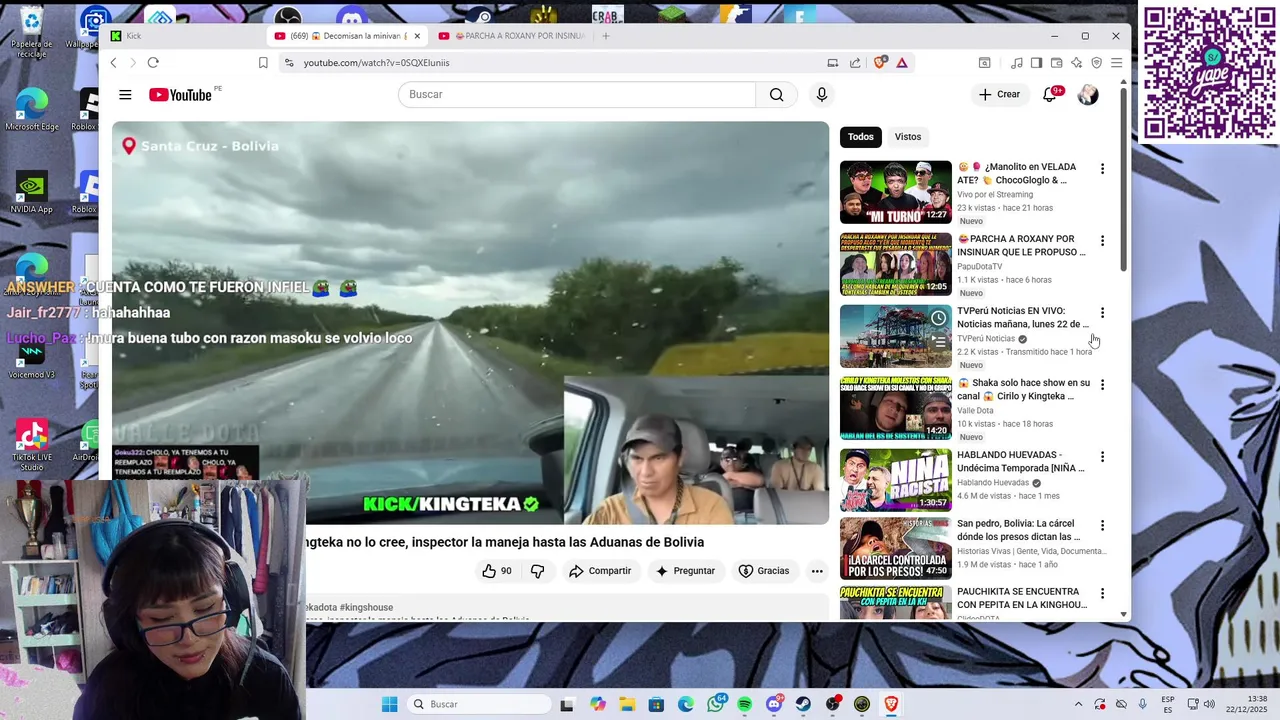Select the Vistos filter chip
Screen dimensions: 1280x720
(908, 137)
